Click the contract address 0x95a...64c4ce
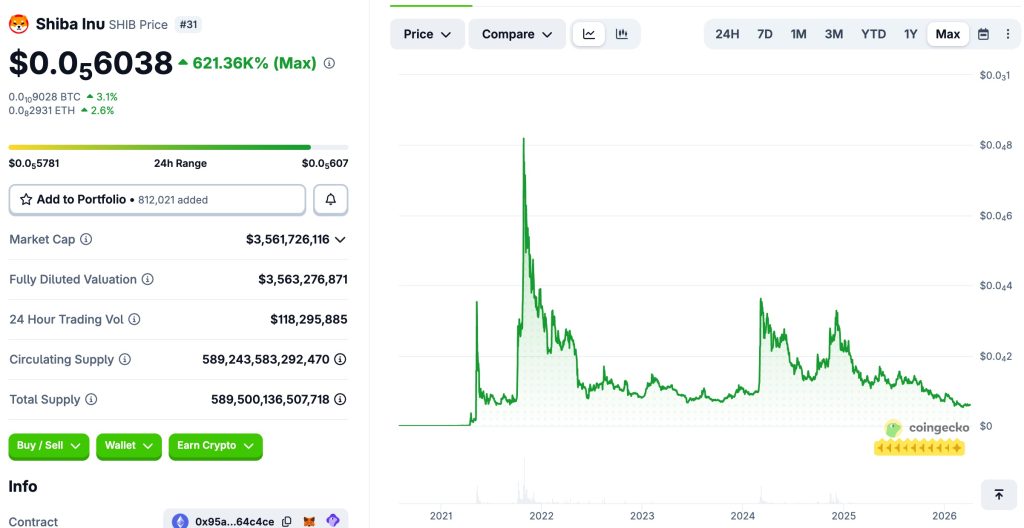The image size is (1024, 528). (x=235, y=521)
